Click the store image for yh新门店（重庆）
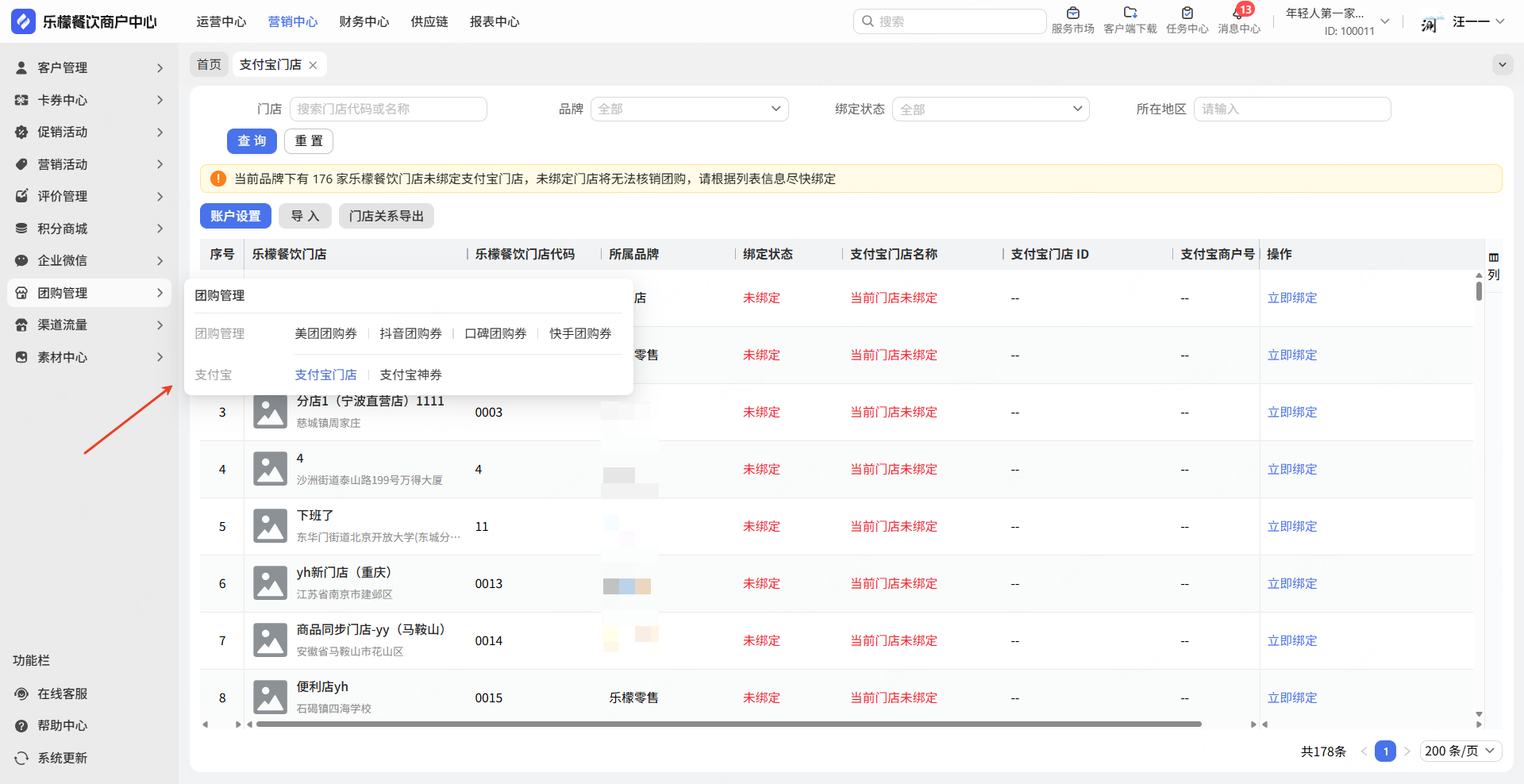Screen dimensions: 1524x784 click(270, 583)
